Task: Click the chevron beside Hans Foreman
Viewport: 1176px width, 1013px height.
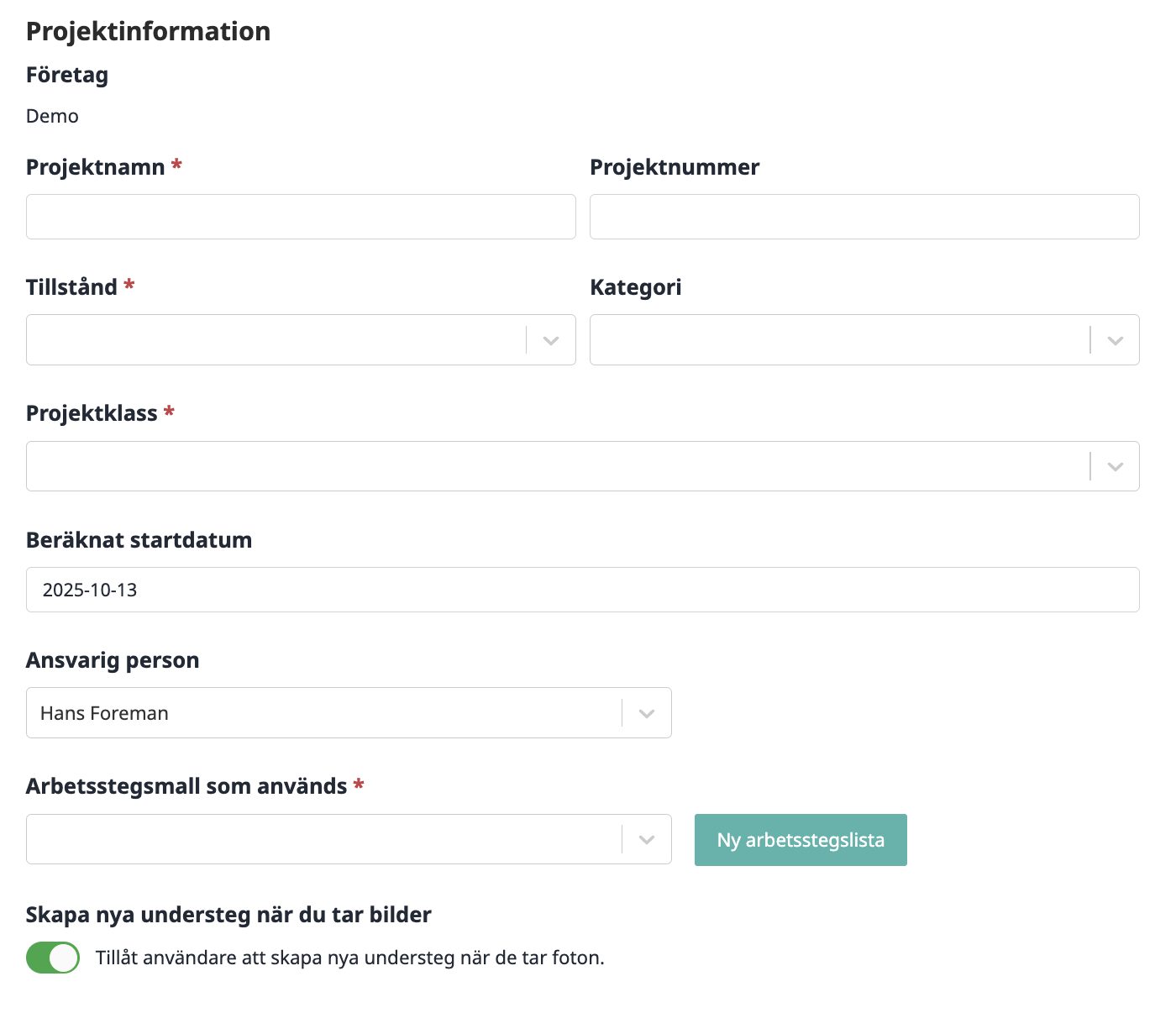Action: pyautogui.click(x=646, y=713)
